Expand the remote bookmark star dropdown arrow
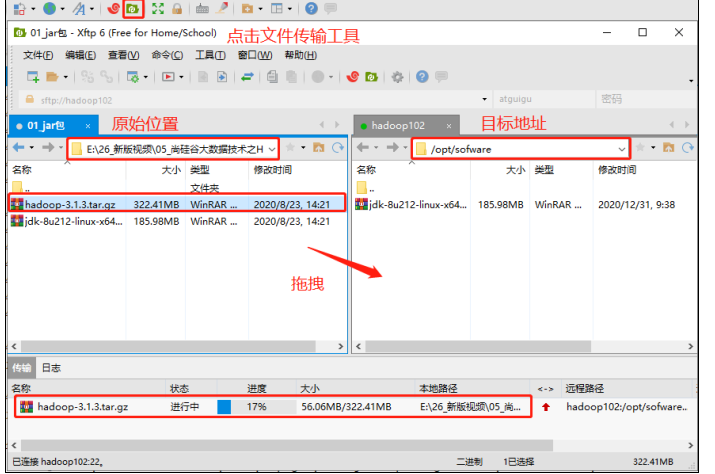The height and width of the screenshot is (474, 715). tap(653, 147)
